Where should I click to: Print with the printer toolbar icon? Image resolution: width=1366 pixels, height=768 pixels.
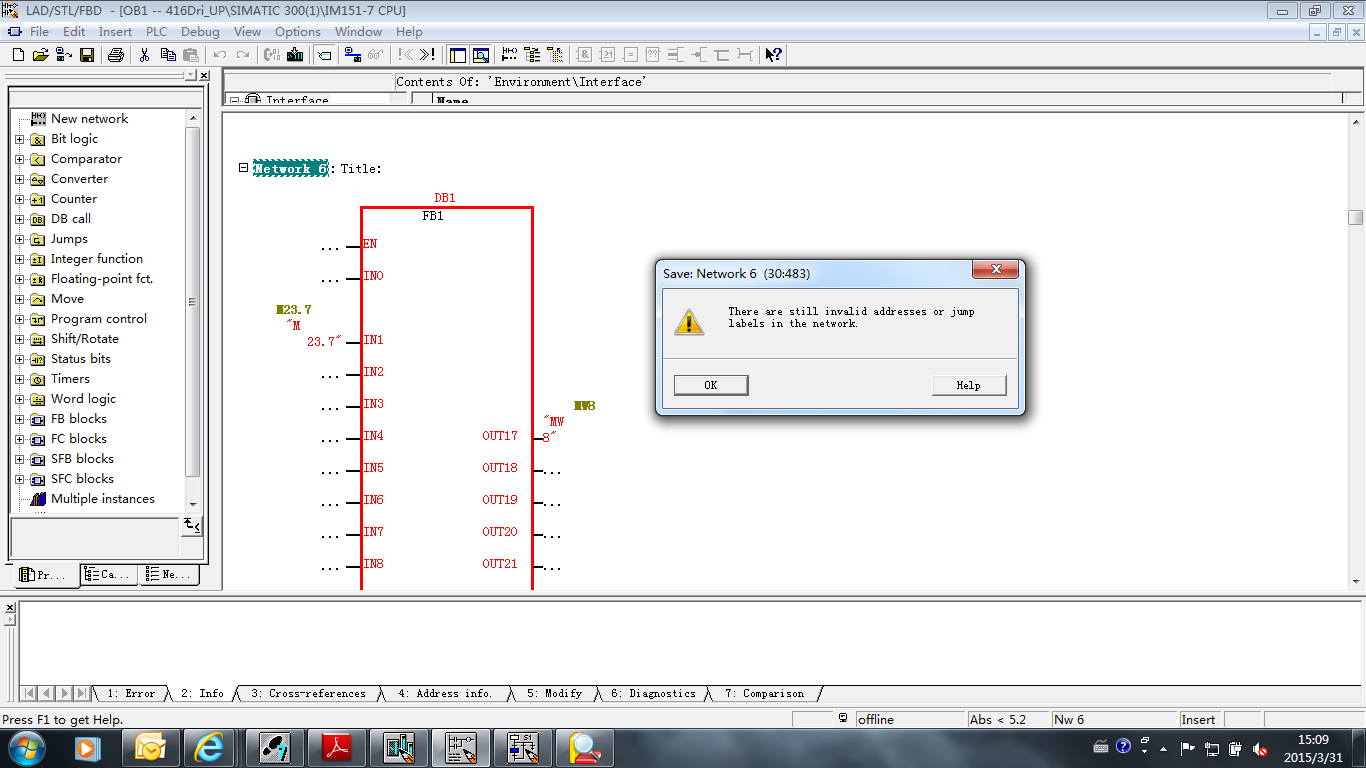(116, 55)
